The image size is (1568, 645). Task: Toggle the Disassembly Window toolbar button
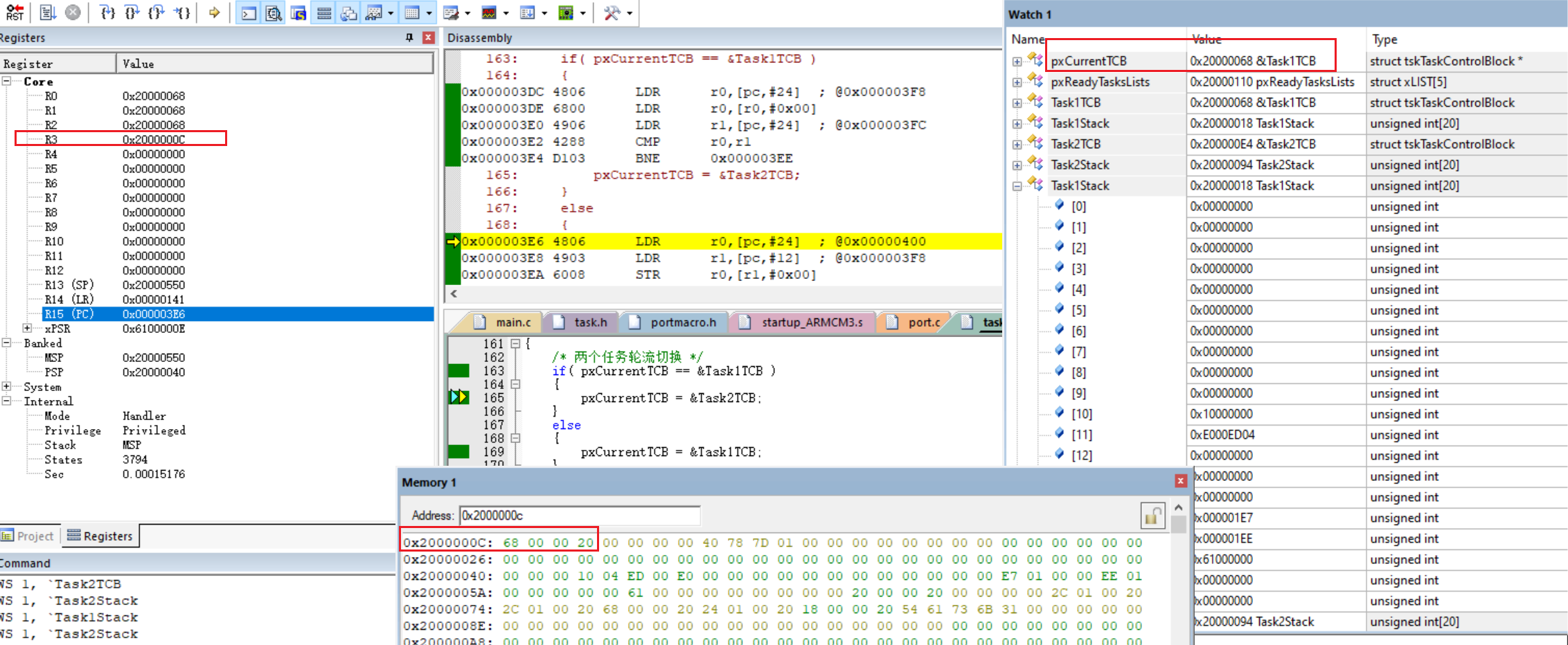click(x=274, y=12)
